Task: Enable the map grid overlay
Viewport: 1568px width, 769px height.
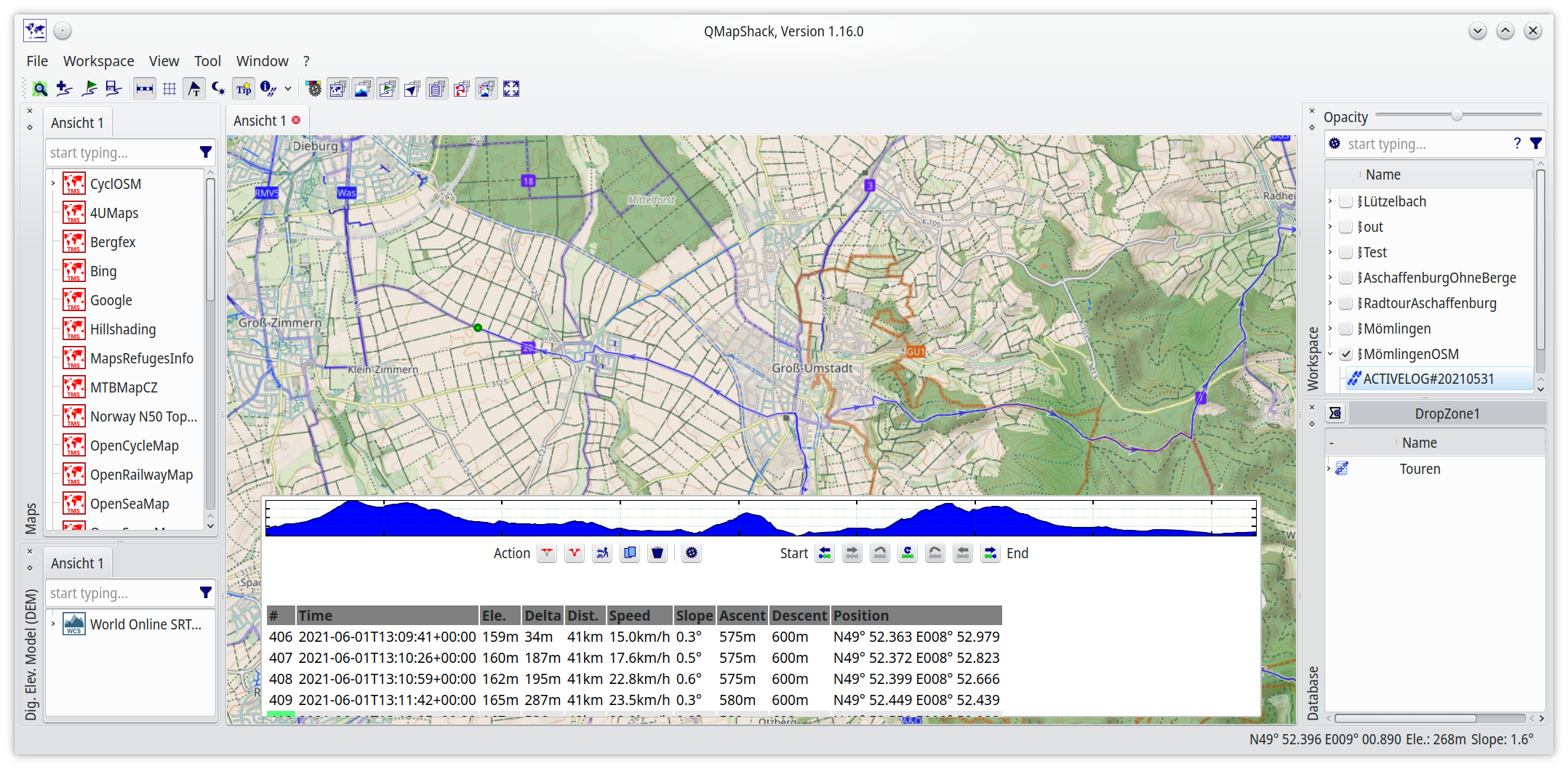Action: pos(169,88)
